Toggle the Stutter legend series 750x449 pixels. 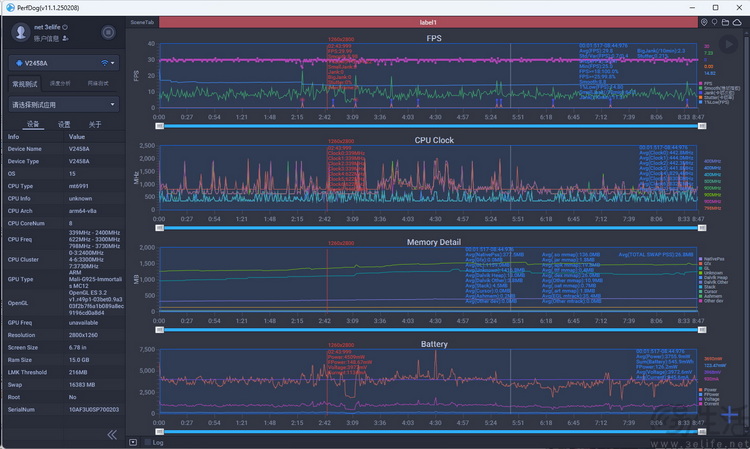[x=716, y=98]
